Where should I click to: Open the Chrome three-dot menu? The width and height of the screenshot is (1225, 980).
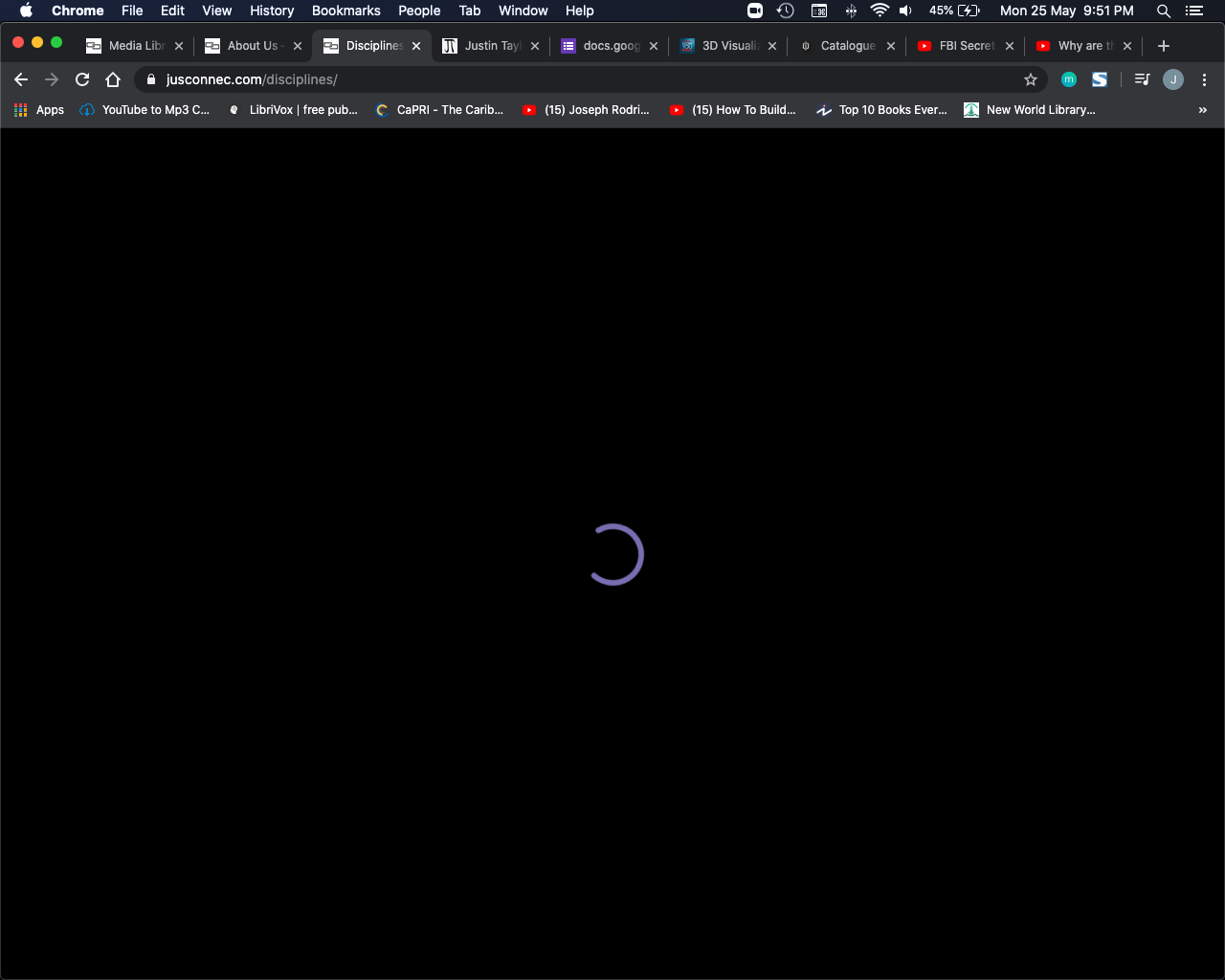pos(1204,79)
